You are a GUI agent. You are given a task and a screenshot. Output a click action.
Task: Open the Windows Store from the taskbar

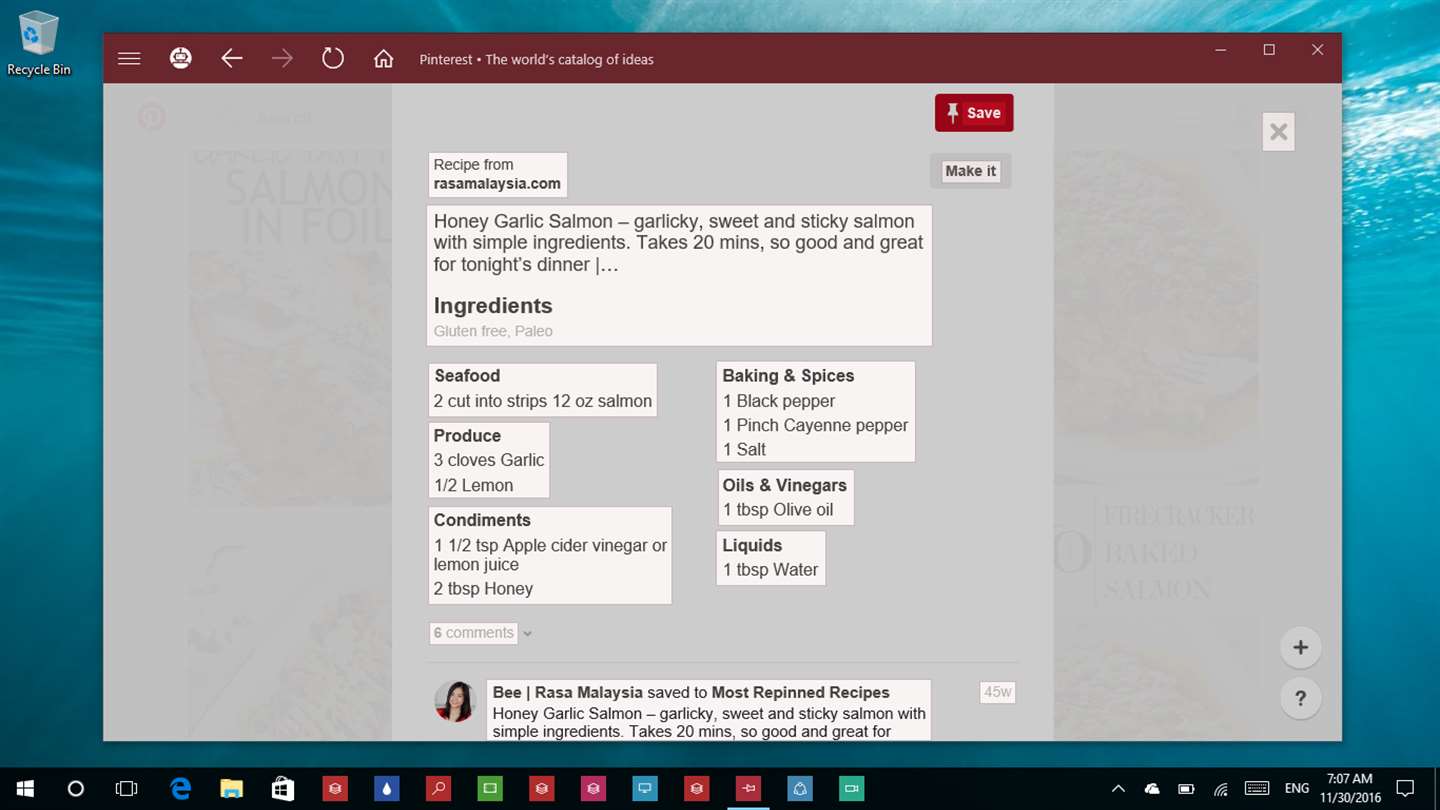283,789
